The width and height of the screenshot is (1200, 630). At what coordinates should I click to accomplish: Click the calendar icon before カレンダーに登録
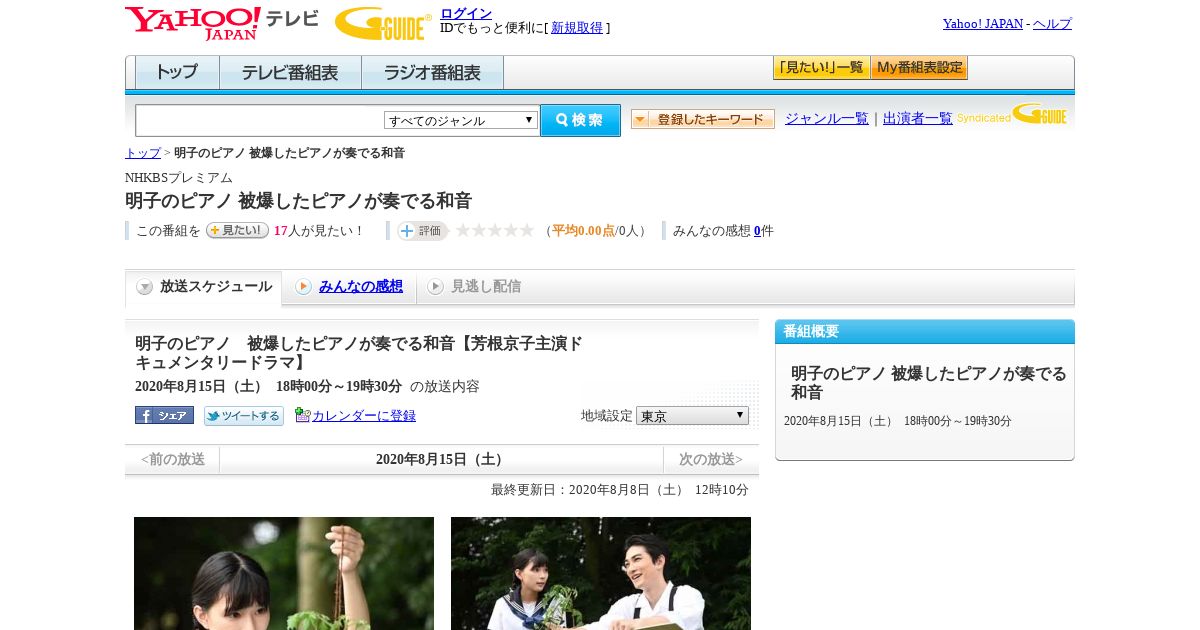pyautogui.click(x=303, y=415)
